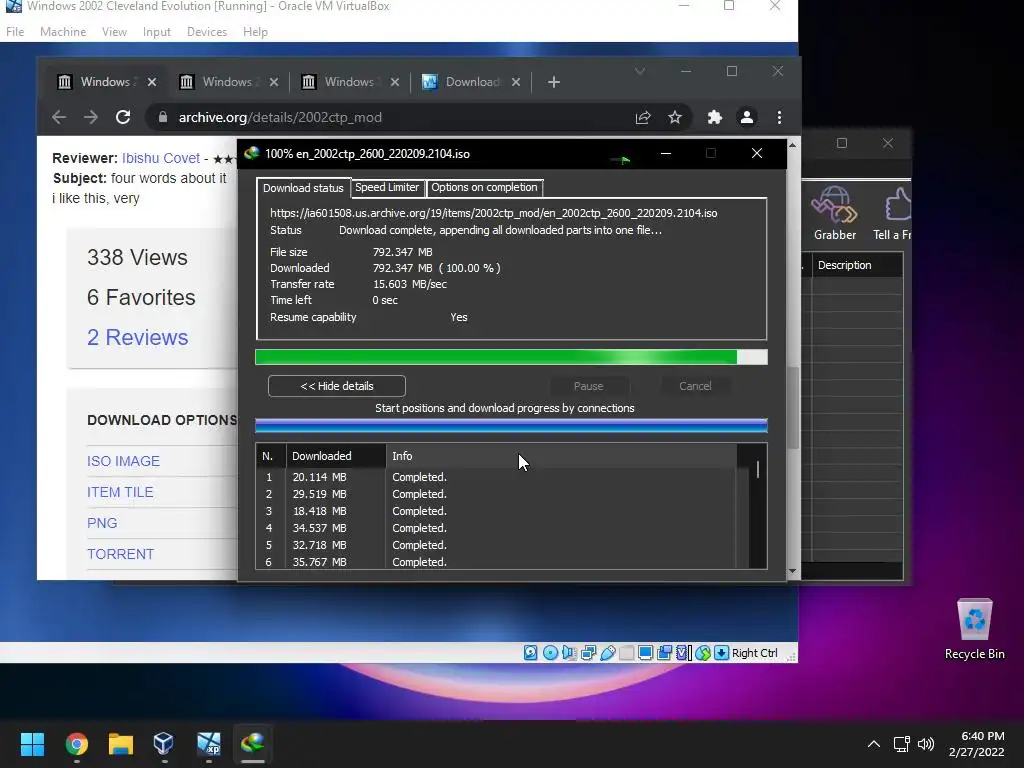Open VirtualBox Input menu
Viewport: 1024px width, 768px height.
coord(157,31)
